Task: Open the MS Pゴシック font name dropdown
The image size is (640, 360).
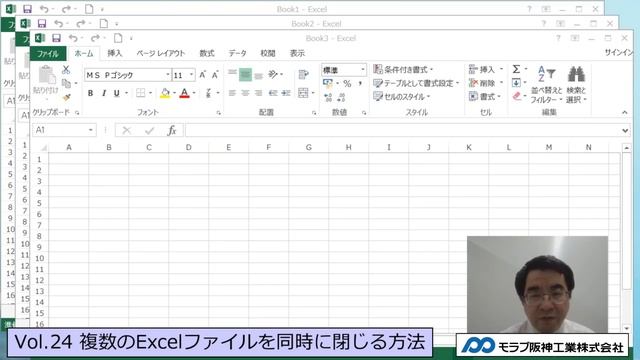Action: pos(167,75)
